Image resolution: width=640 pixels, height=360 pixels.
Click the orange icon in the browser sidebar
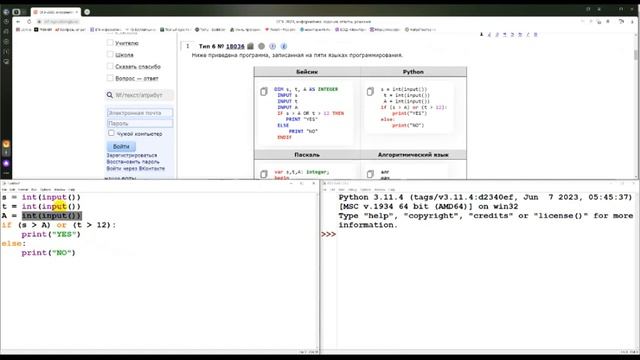click(6, 144)
